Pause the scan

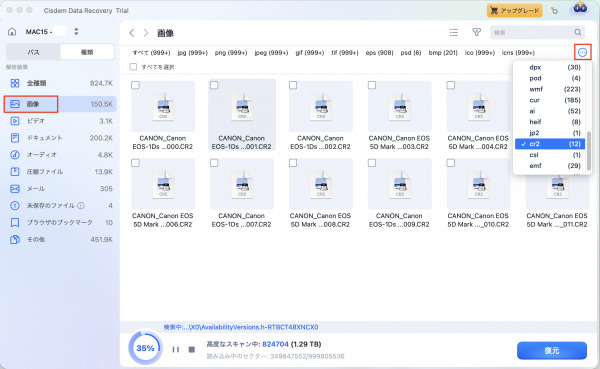point(176,349)
